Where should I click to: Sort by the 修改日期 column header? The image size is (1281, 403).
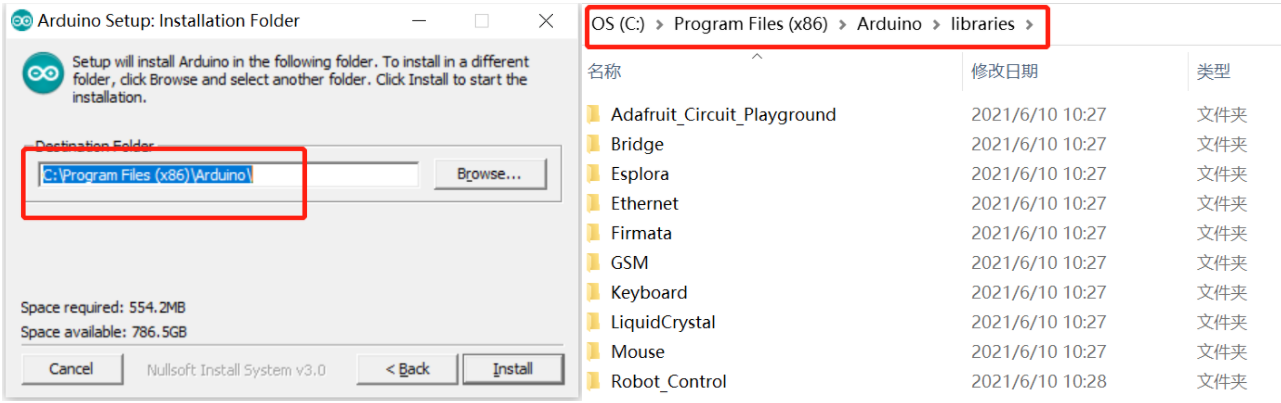[1004, 71]
